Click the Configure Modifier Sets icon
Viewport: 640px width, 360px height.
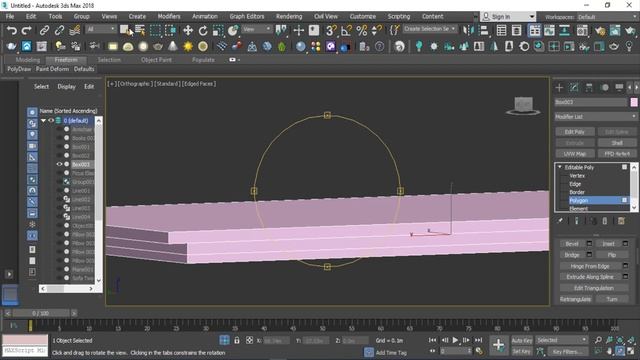pyautogui.click(x=621, y=221)
